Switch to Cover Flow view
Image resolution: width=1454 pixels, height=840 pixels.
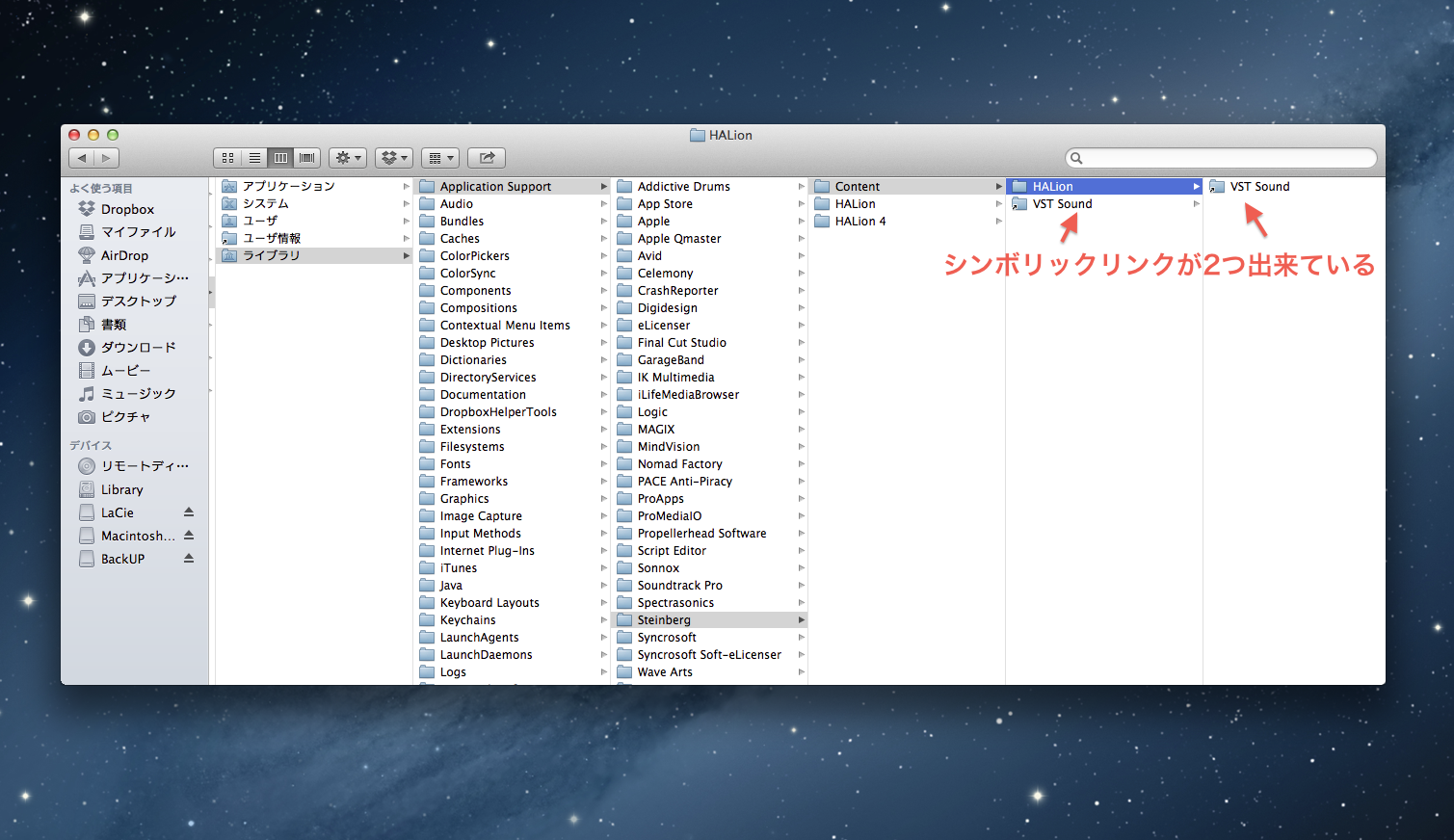307,158
